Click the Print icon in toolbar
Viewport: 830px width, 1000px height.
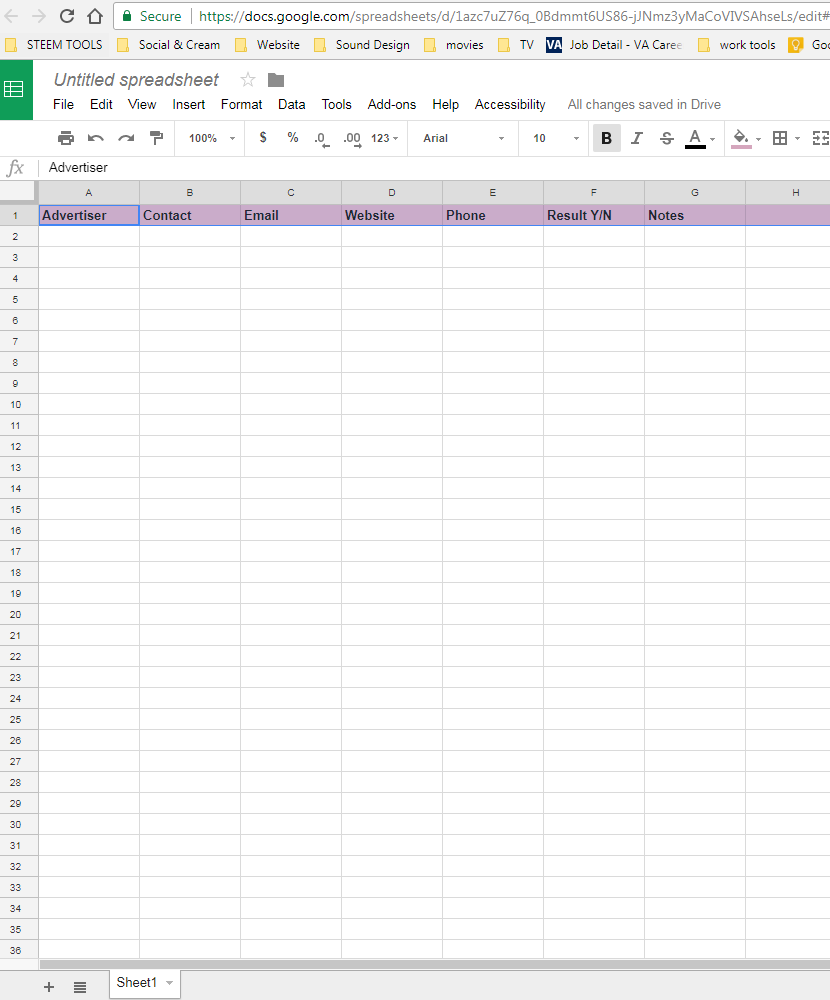[x=66, y=138]
